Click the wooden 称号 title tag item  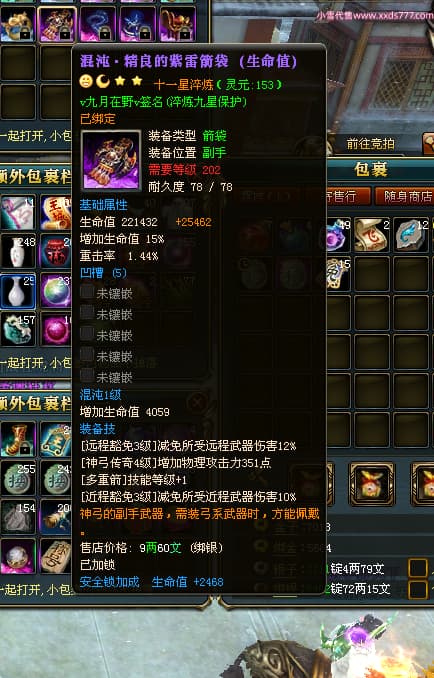coord(56,556)
